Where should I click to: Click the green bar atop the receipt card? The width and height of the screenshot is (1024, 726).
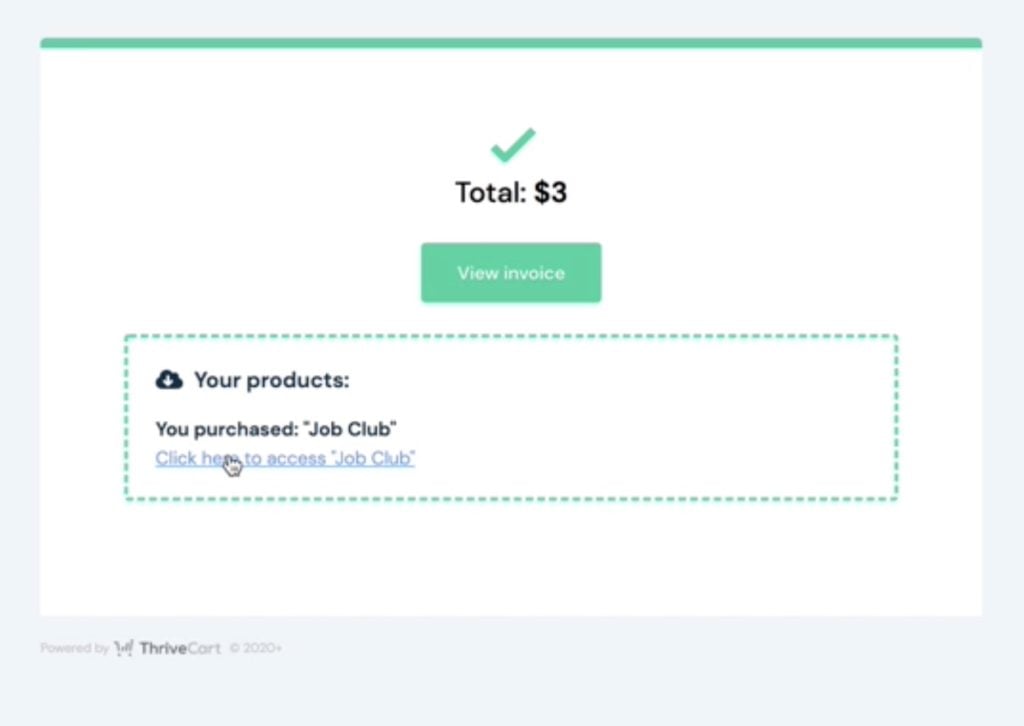click(x=511, y=43)
